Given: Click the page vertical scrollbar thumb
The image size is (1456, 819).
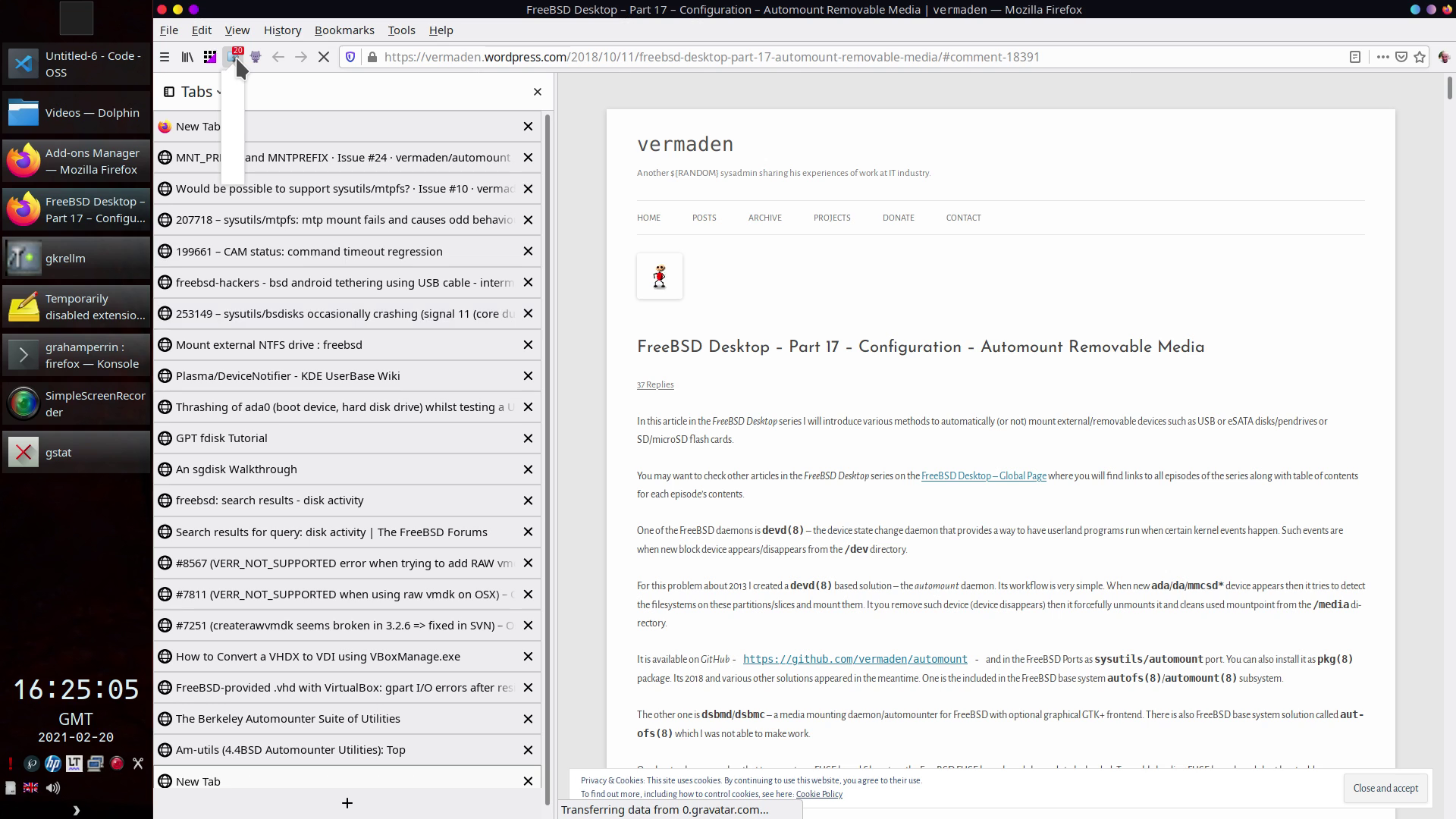Looking at the screenshot, I should coord(1450,89).
